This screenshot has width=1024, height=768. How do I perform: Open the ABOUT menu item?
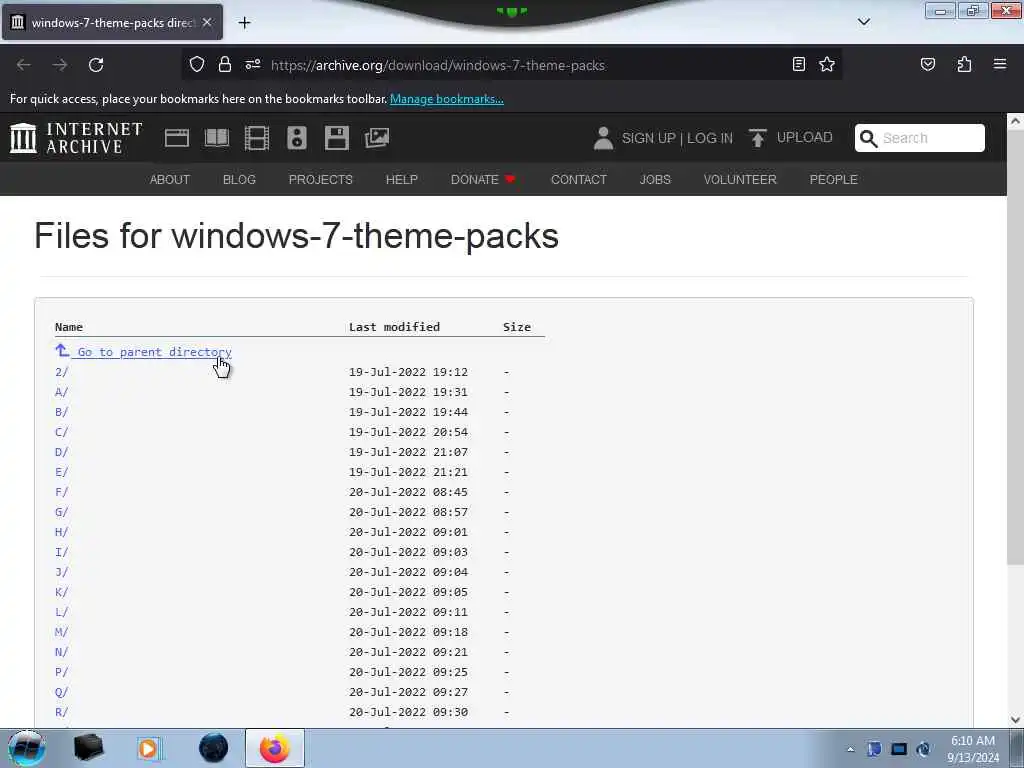(170, 180)
